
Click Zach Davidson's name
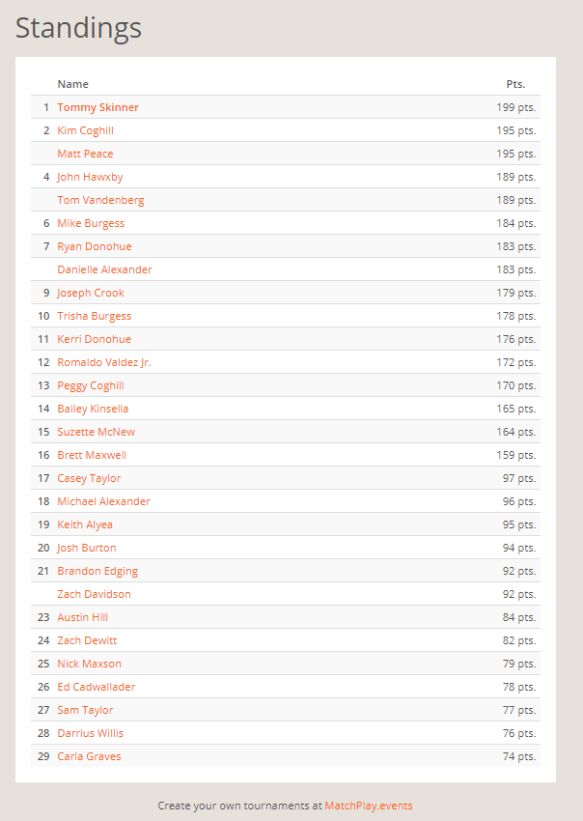(94, 593)
